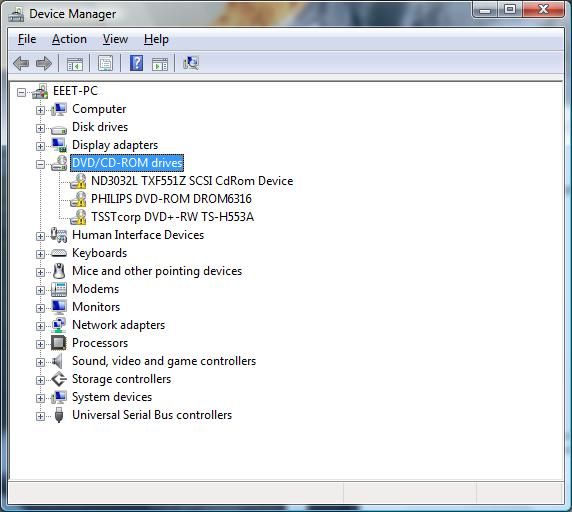Collapse the DVD/CD-ROM drives node
The height and width of the screenshot is (512, 572).
click(40, 164)
